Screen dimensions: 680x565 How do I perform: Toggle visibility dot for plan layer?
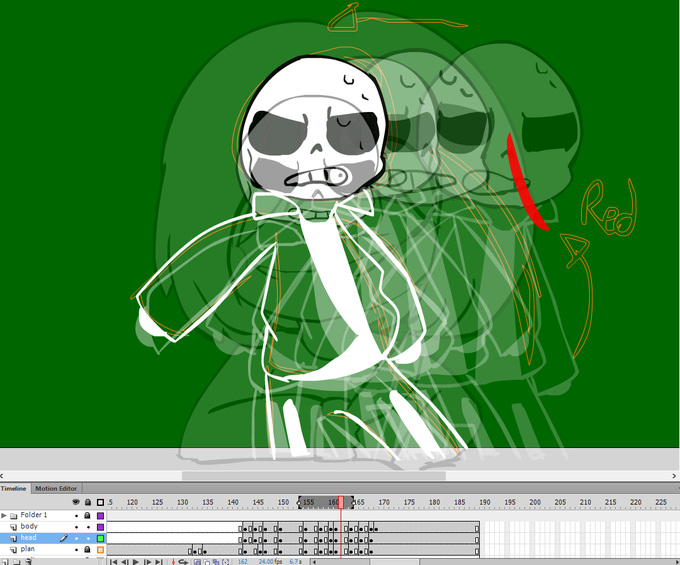click(76, 549)
